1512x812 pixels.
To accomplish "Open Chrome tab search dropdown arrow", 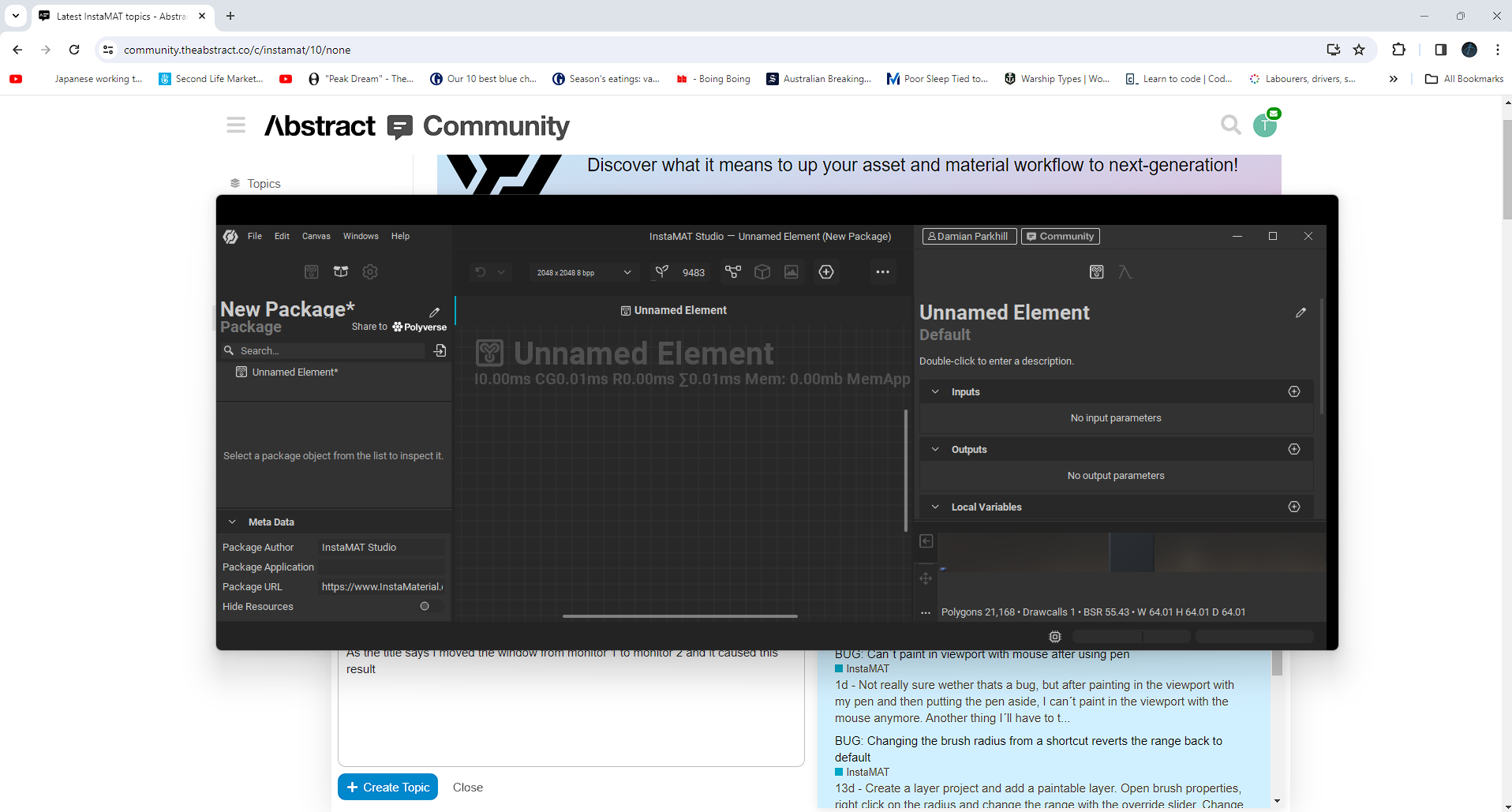I will pyautogui.click(x=16, y=16).
